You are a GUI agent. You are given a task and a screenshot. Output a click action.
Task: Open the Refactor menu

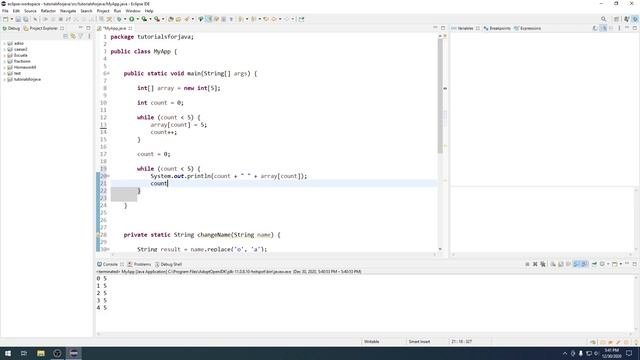click(x=48, y=11)
